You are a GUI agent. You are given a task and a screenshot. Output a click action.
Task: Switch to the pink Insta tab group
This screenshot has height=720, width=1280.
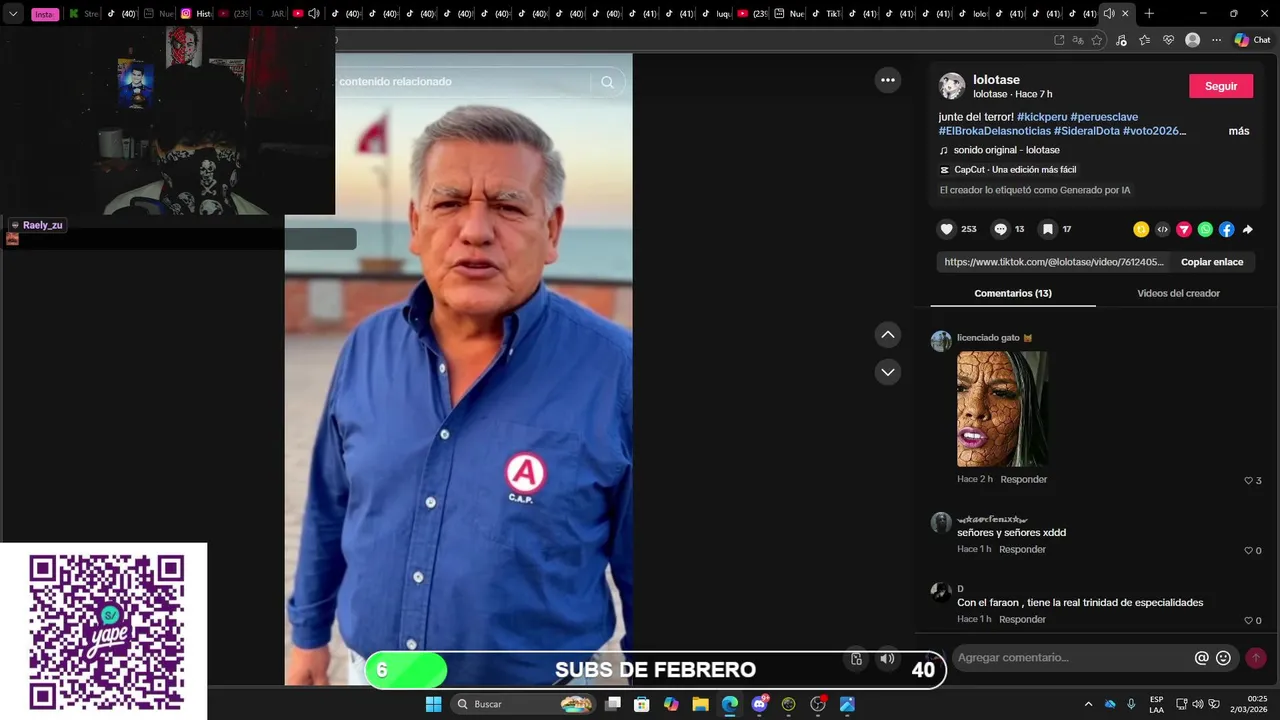click(x=45, y=14)
